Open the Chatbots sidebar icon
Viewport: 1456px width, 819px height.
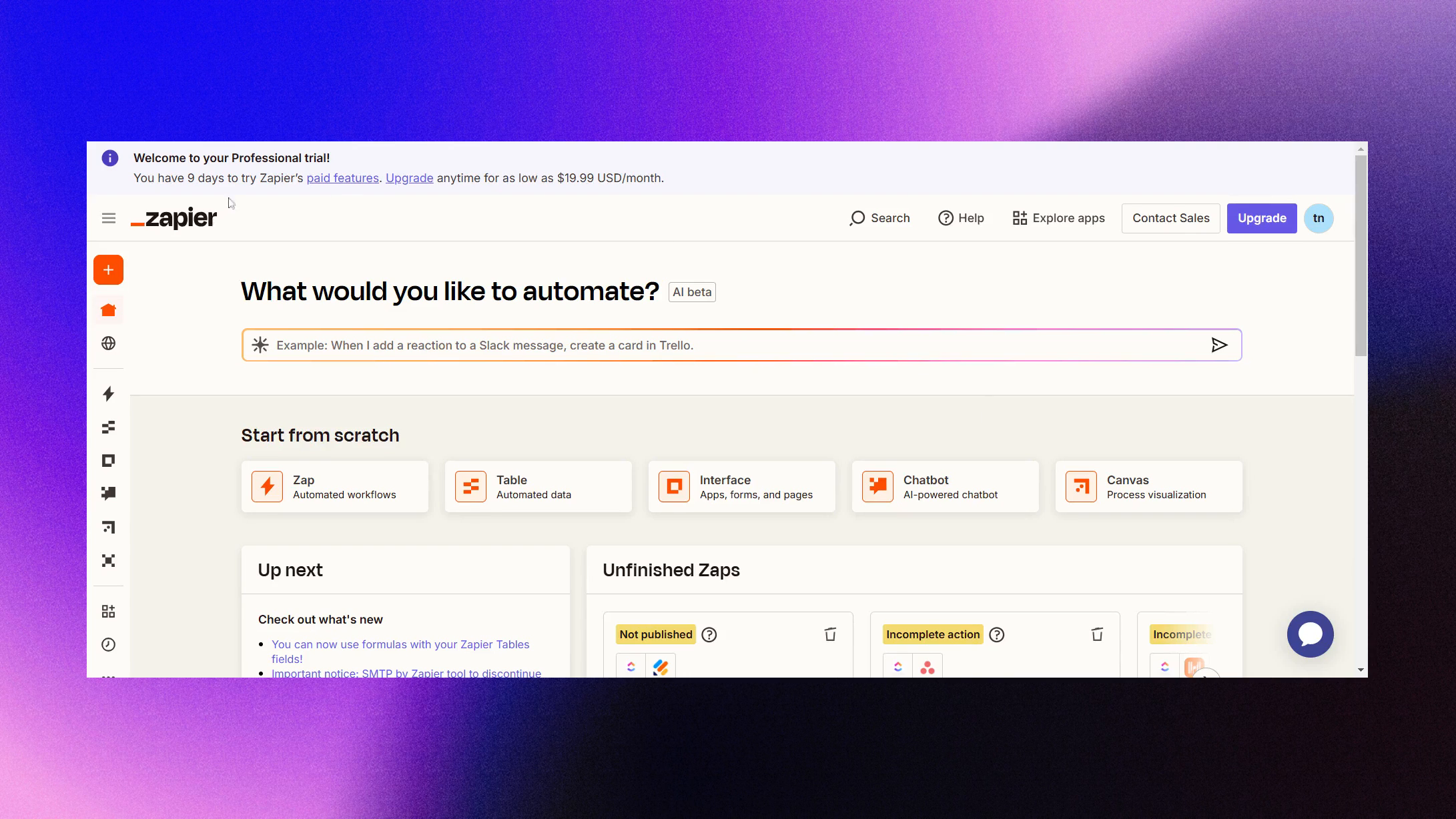tap(108, 493)
